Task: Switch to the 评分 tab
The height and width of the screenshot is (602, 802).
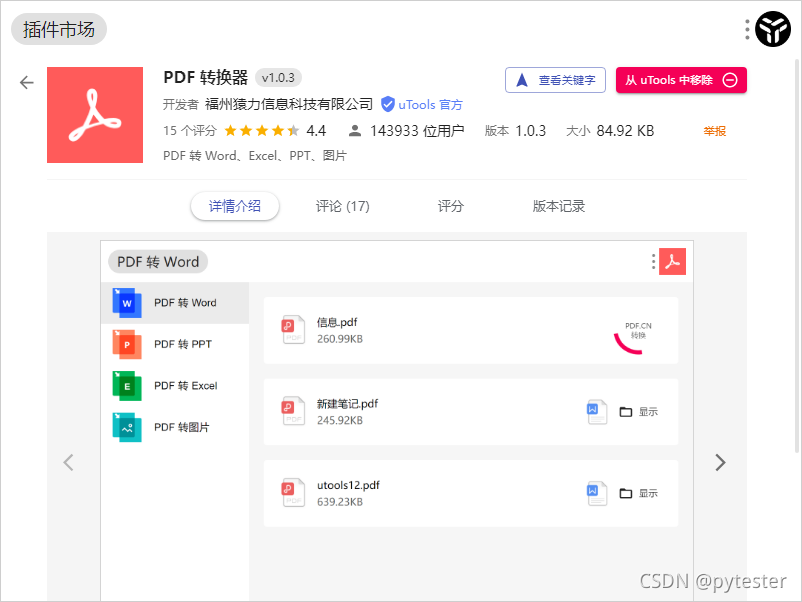Action: [x=450, y=206]
